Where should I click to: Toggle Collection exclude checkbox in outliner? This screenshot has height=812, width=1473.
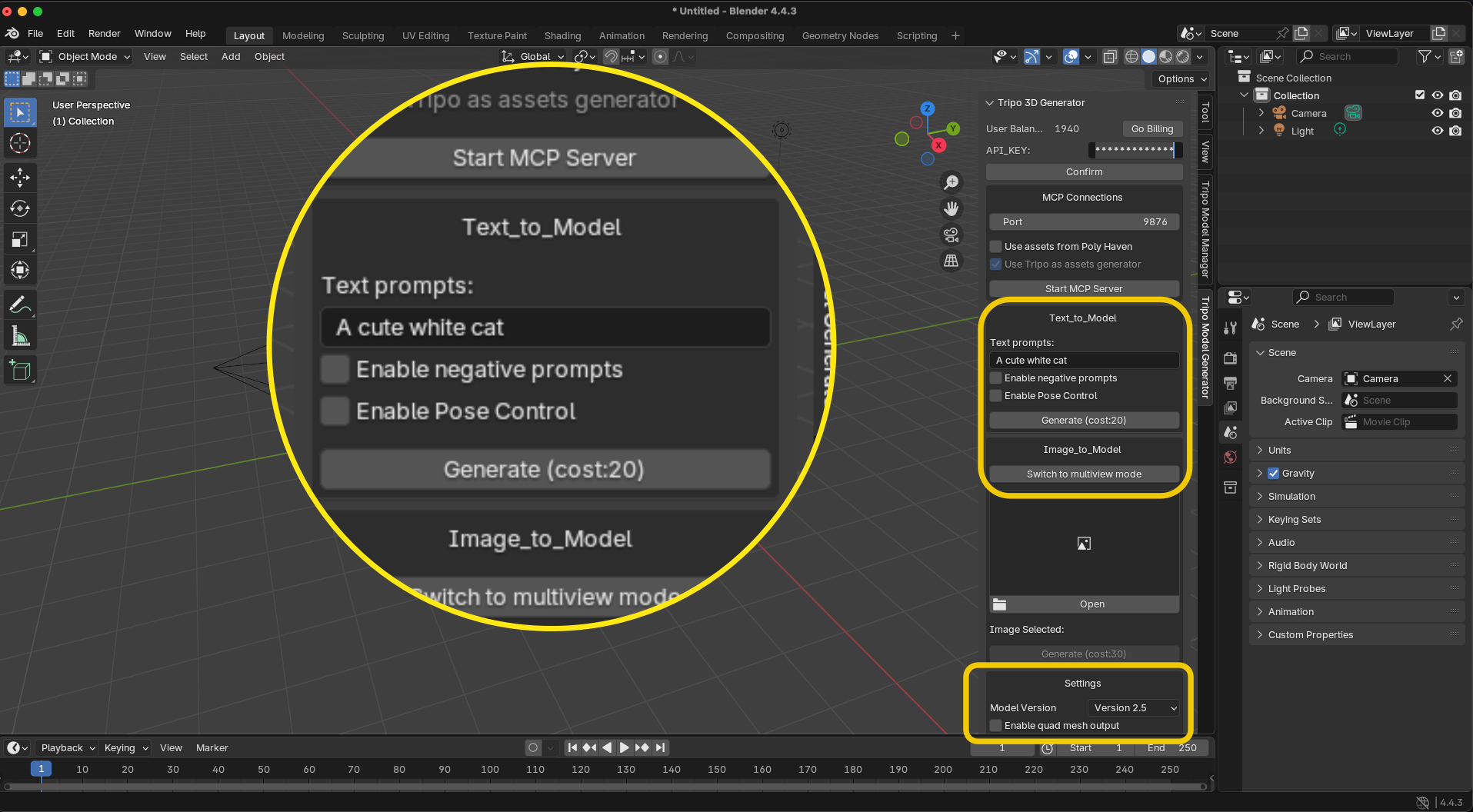[1420, 95]
